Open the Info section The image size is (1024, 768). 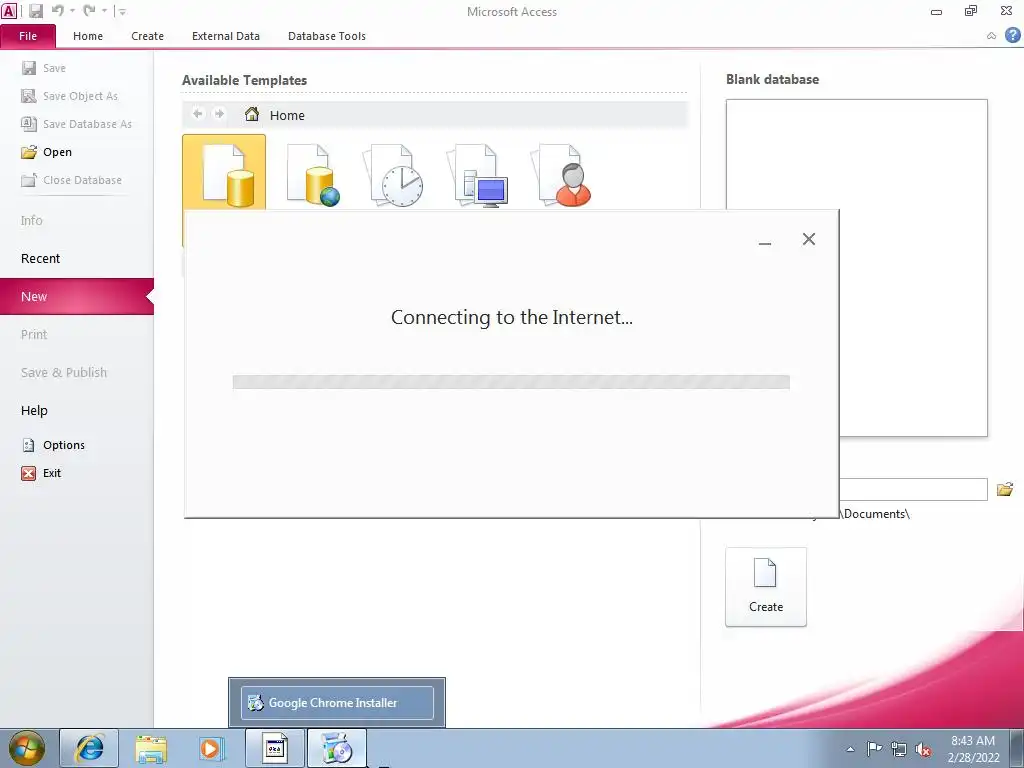(x=31, y=221)
